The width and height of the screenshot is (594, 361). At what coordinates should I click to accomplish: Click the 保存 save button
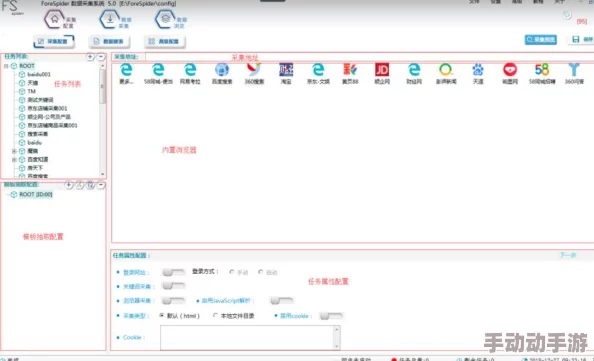point(582,39)
